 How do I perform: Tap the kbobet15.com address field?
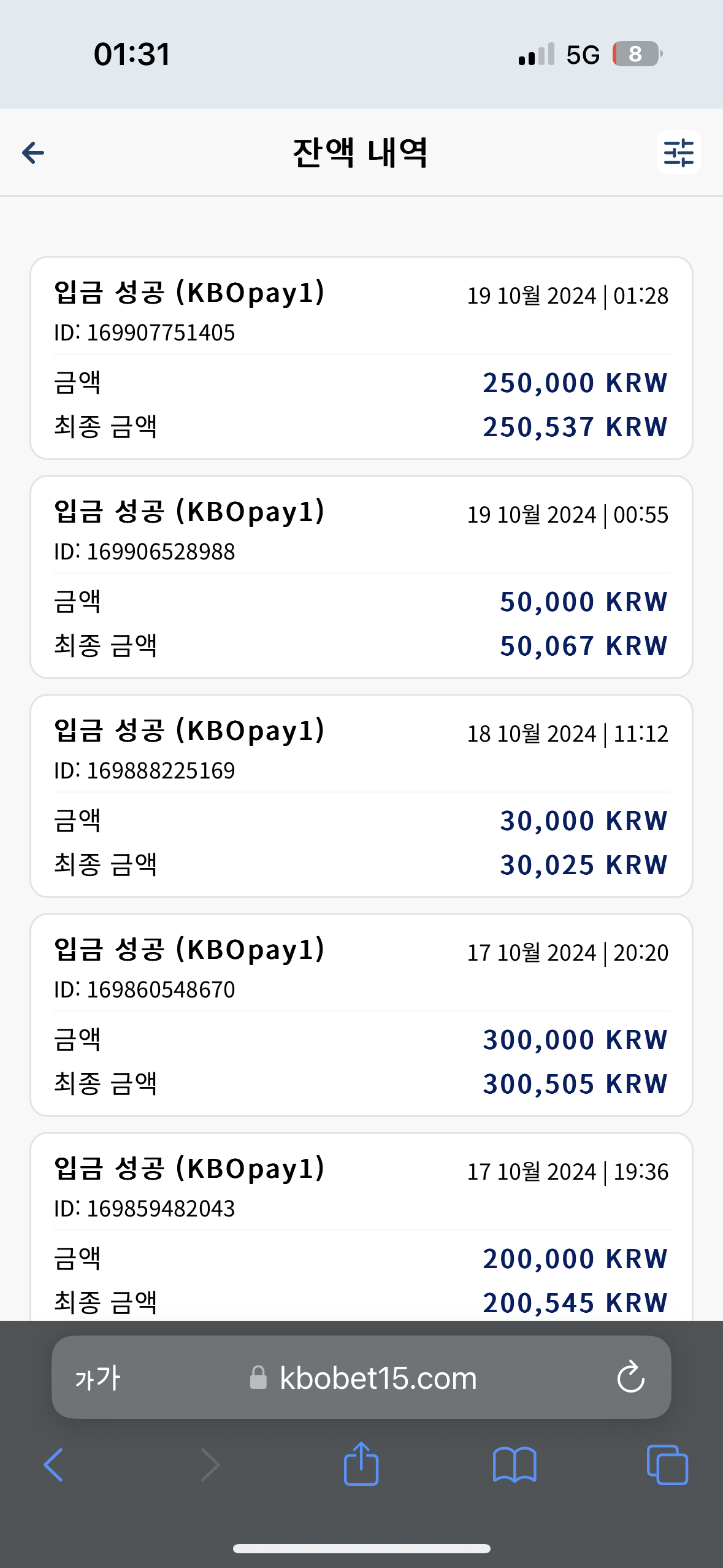361,1377
